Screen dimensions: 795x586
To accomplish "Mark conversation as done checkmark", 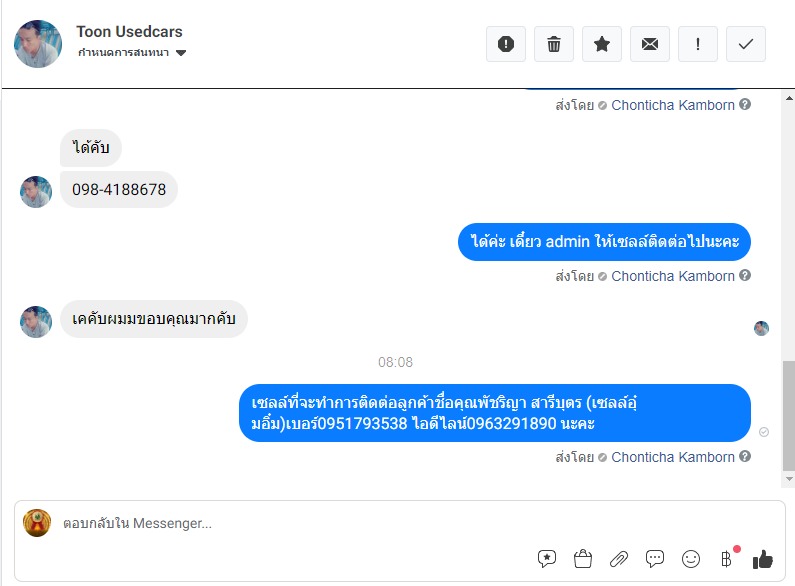I will pos(746,44).
